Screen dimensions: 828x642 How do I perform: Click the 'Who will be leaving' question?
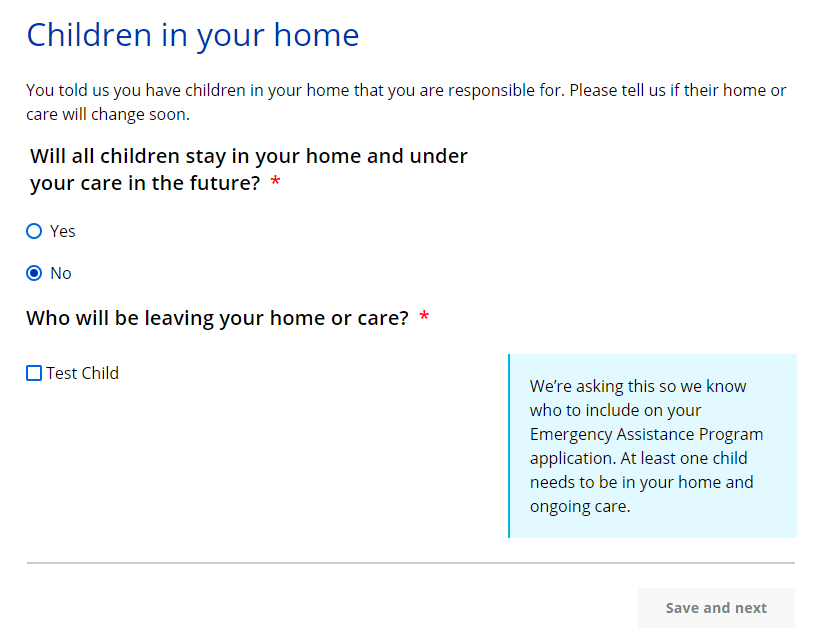(x=217, y=318)
